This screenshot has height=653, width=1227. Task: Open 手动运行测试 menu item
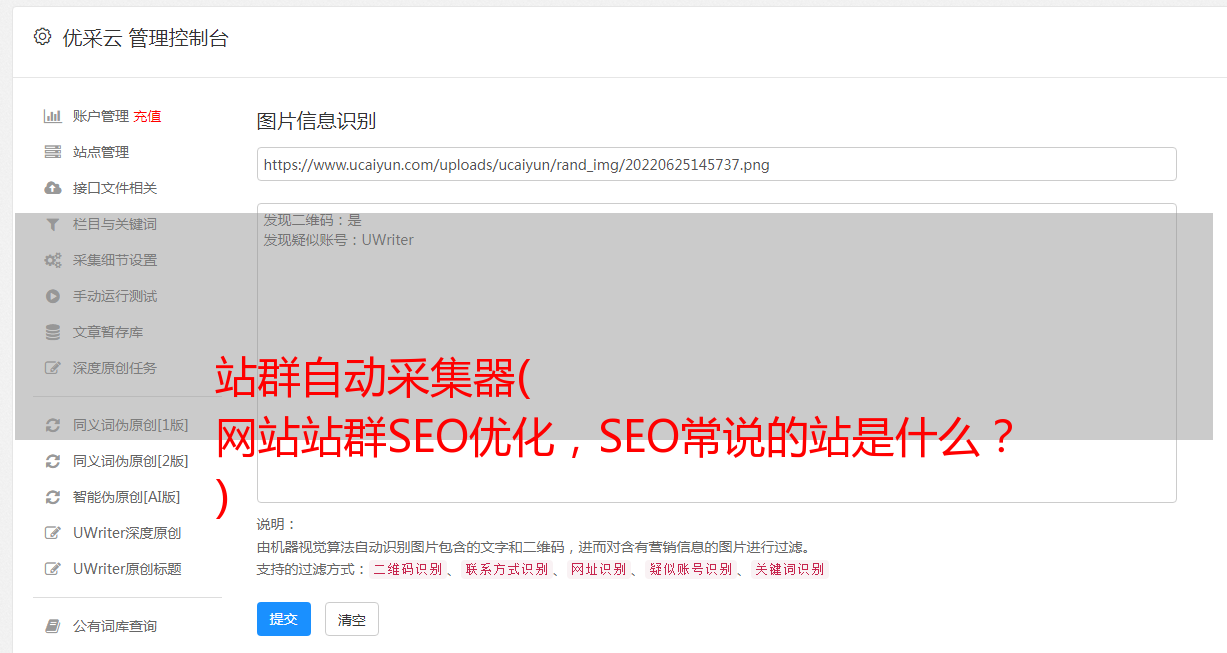pyautogui.click(x=115, y=296)
